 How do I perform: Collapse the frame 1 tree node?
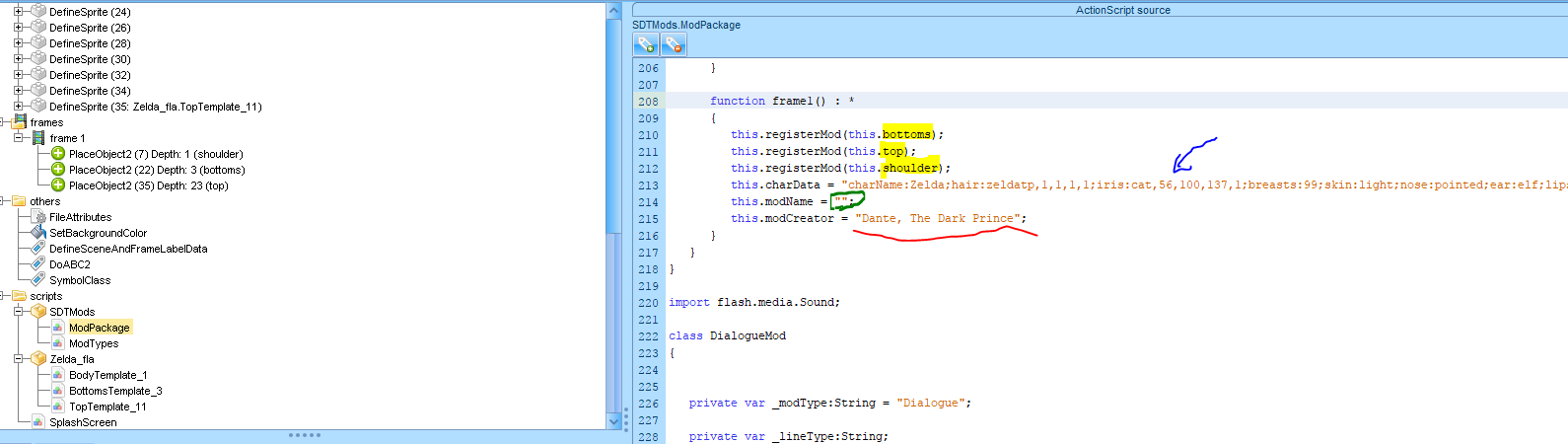point(19,138)
